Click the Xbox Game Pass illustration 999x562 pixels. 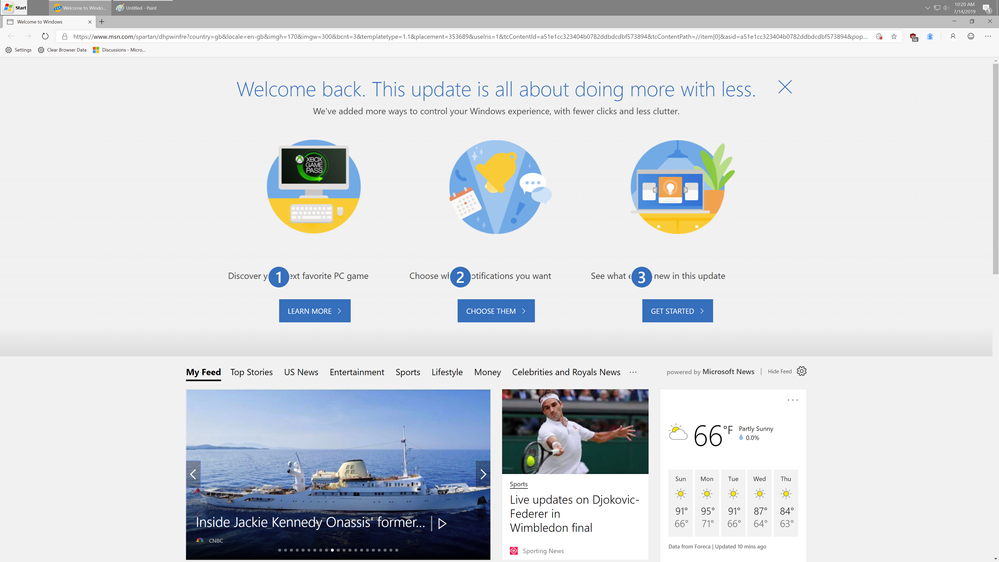tap(313, 187)
